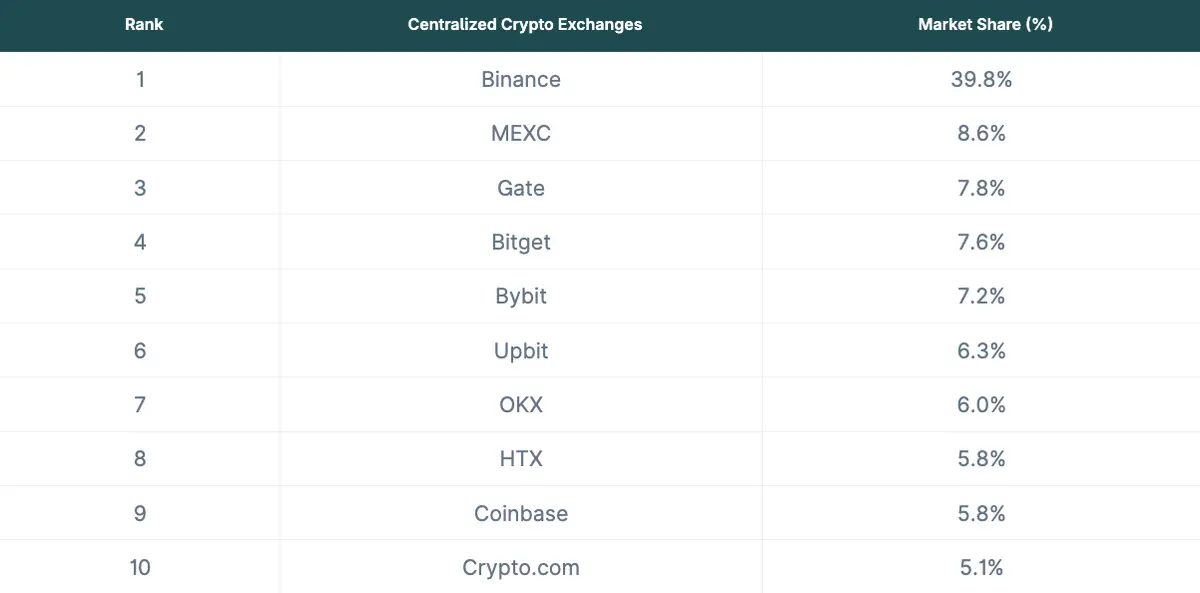Select rank number 1 cell
Image resolution: width=1200 pixels, height=593 pixels.
pyautogui.click(x=140, y=79)
